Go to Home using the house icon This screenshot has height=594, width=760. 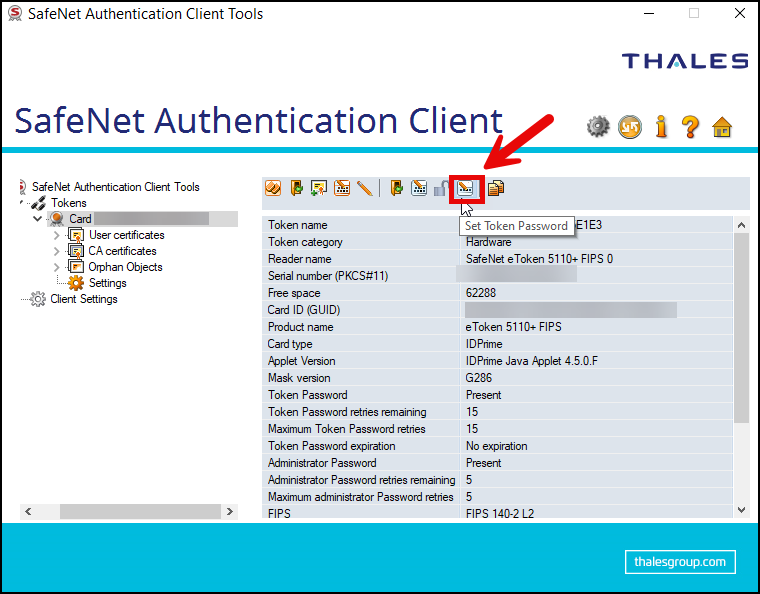pyautogui.click(x=722, y=126)
